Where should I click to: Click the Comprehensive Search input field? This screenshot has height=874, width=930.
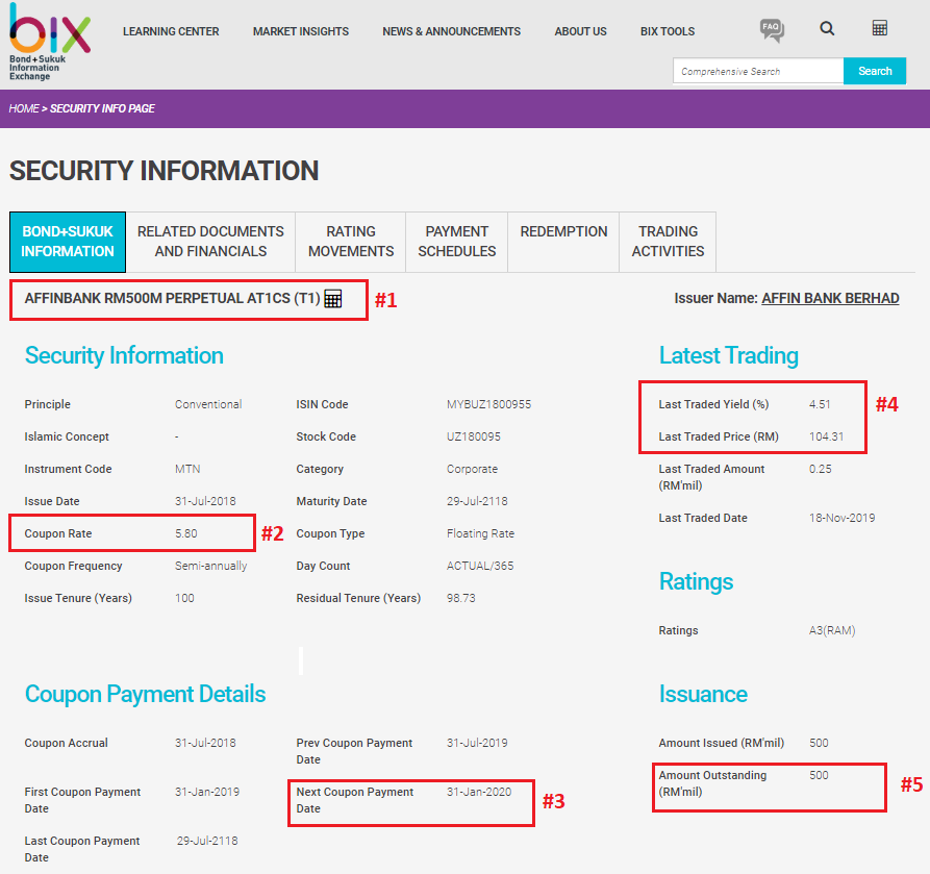point(757,70)
